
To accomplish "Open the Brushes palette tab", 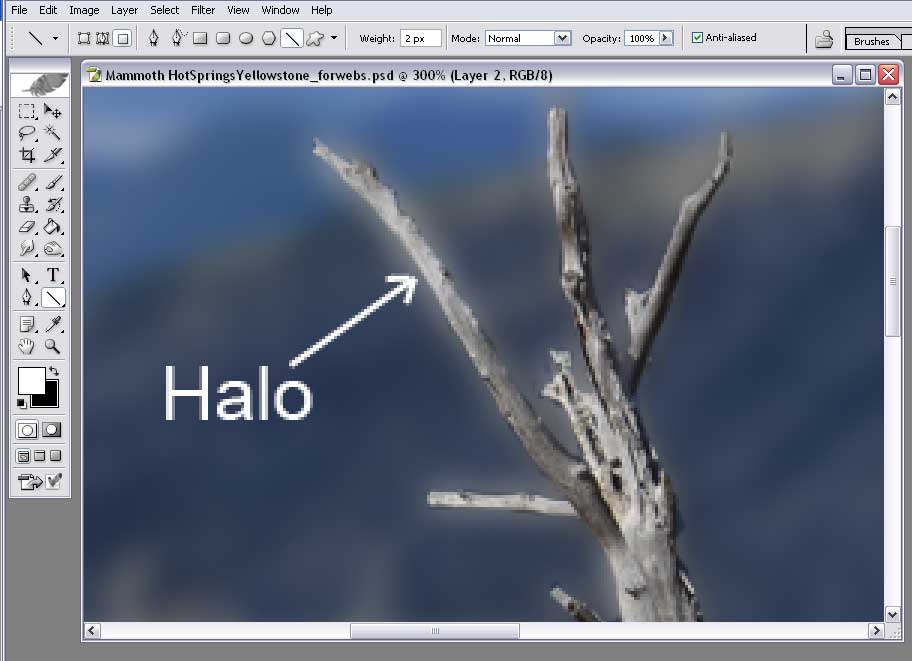I will 872,42.
